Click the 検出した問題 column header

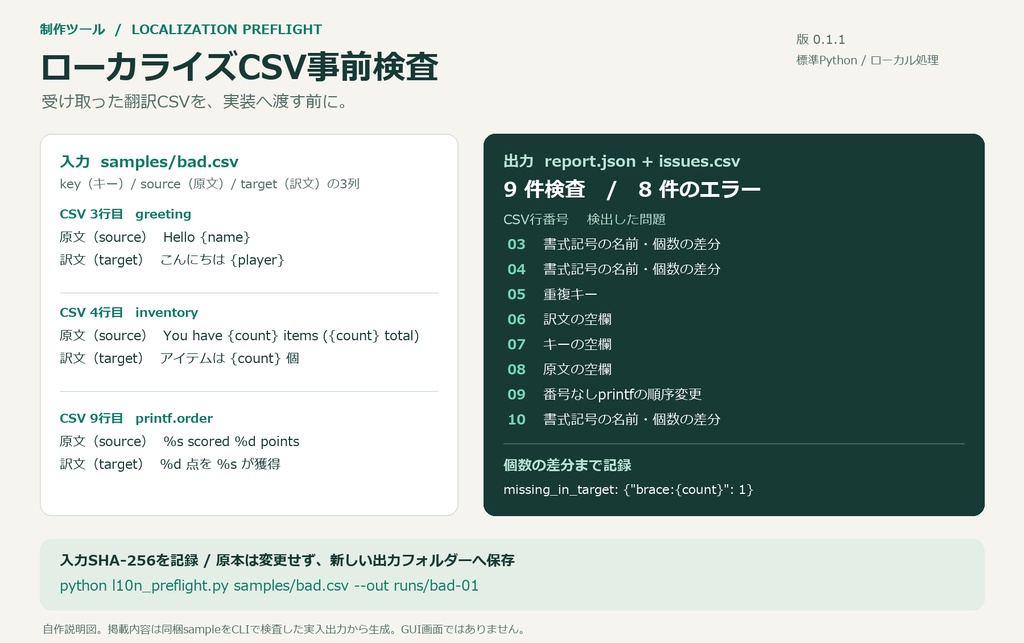[x=626, y=219]
